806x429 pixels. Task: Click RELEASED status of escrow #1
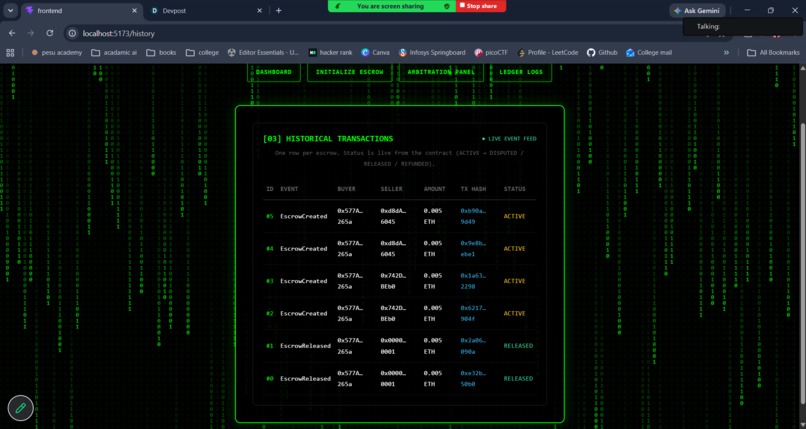518,346
